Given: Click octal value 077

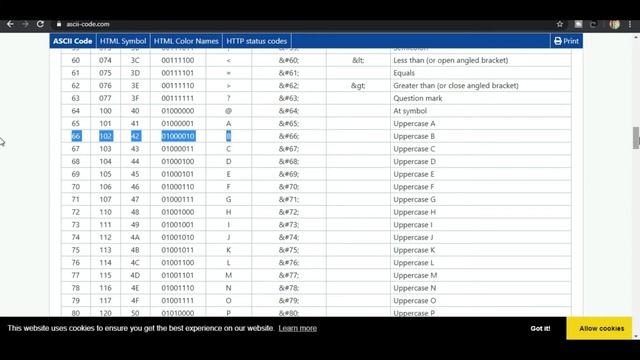Looking at the screenshot, I should coord(105,98).
